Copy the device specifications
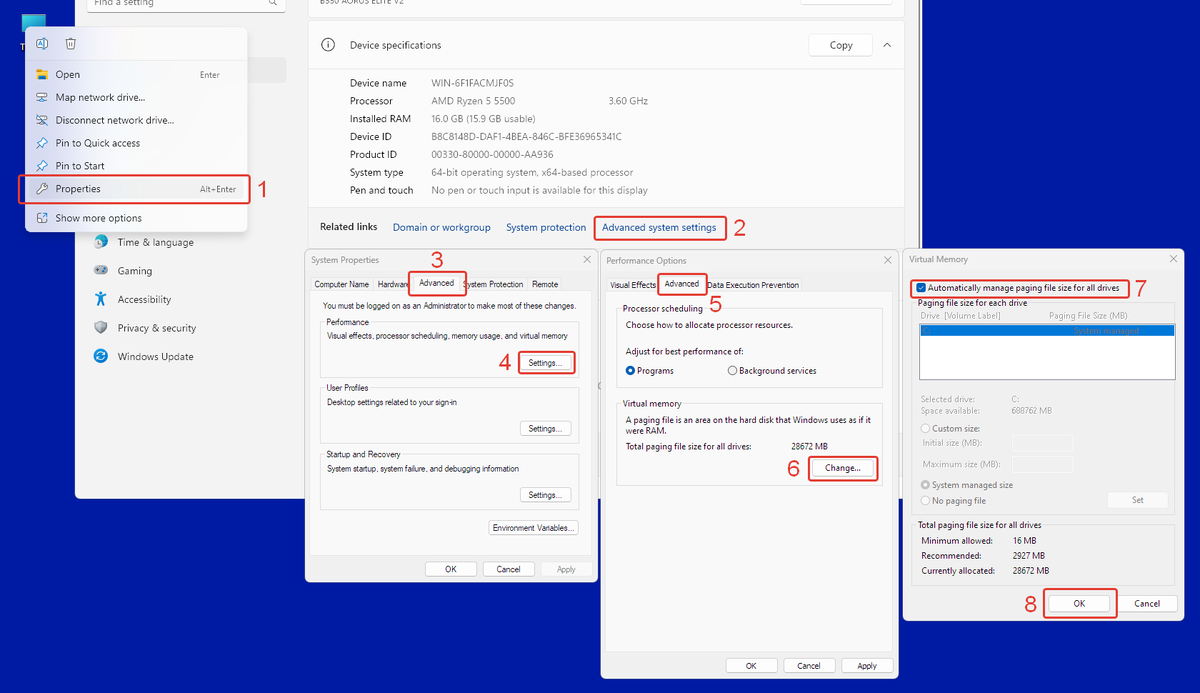The height and width of the screenshot is (693, 1200). (x=841, y=45)
